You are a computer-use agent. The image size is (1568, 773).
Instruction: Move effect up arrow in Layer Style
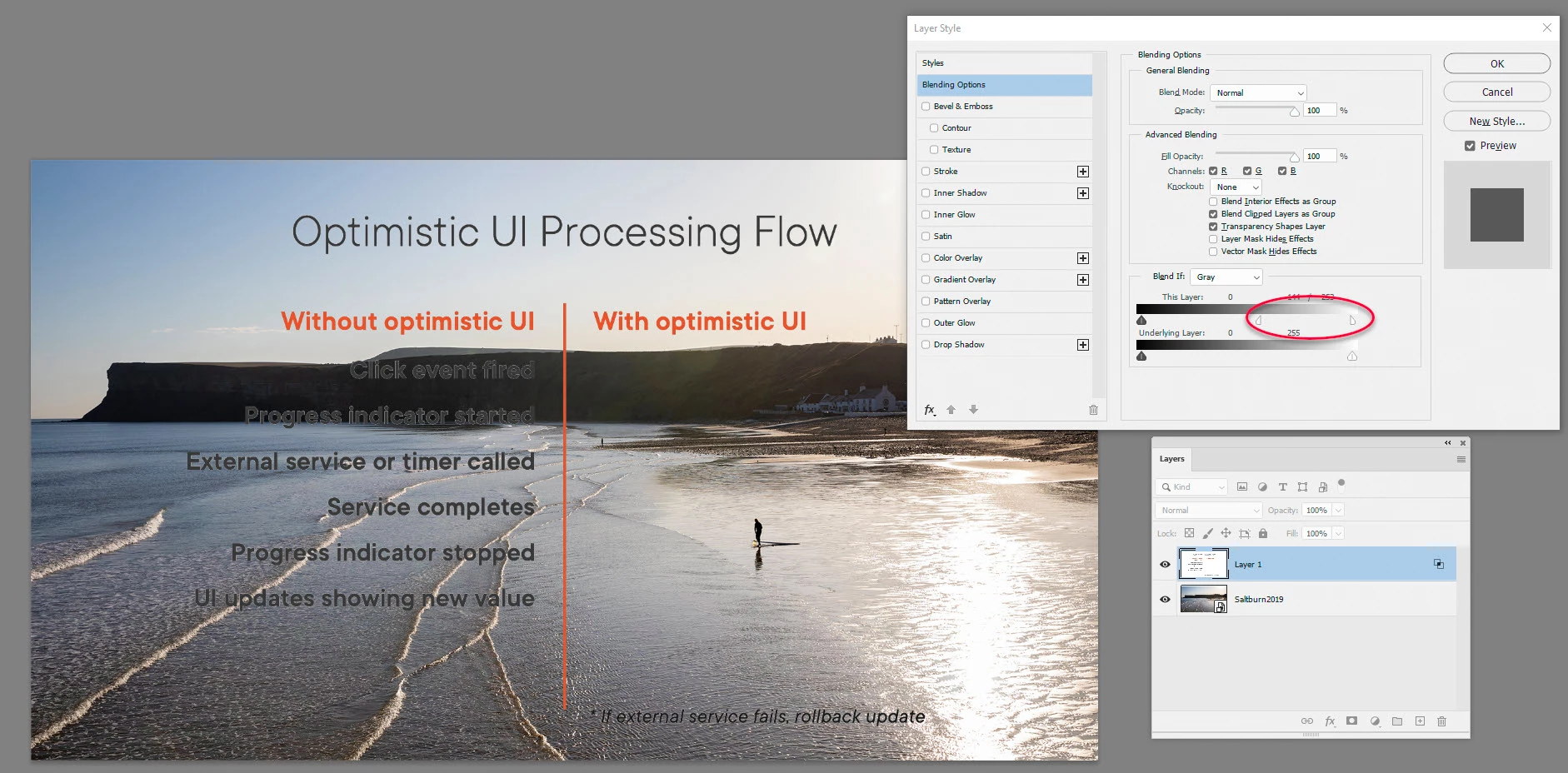[951, 410]
